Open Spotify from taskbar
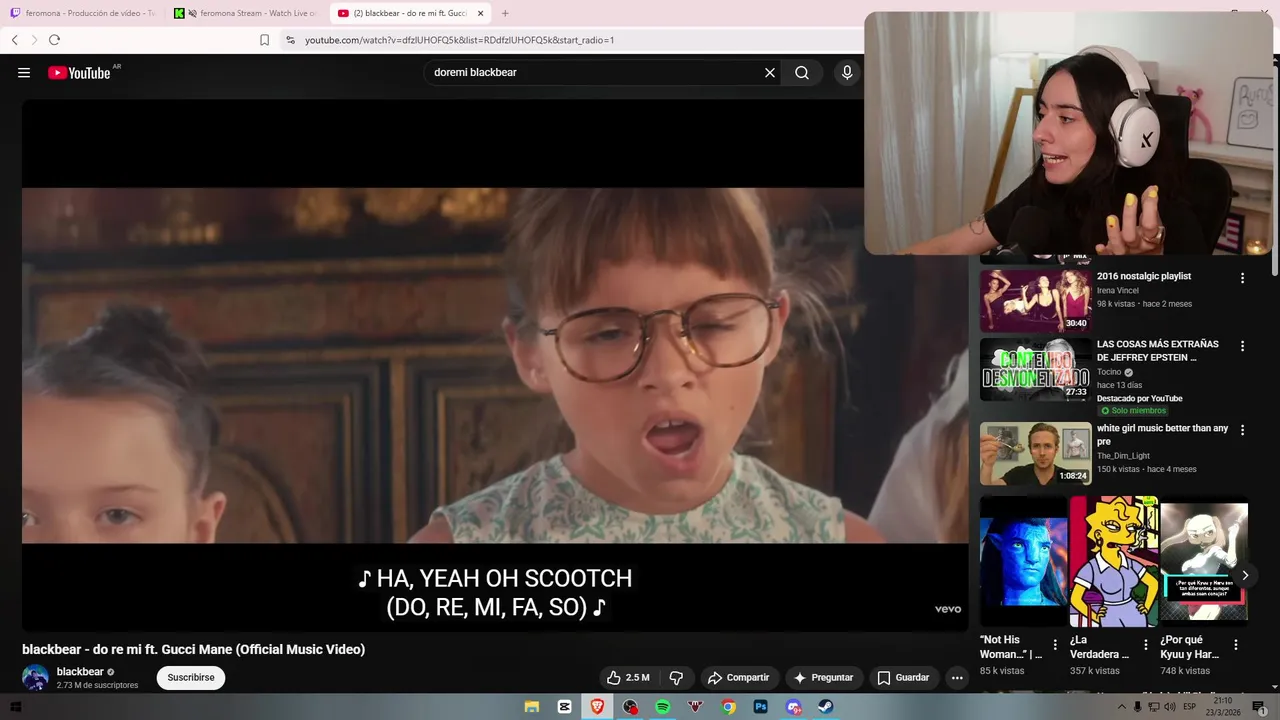1280x720 pixels. coord(663,707)
